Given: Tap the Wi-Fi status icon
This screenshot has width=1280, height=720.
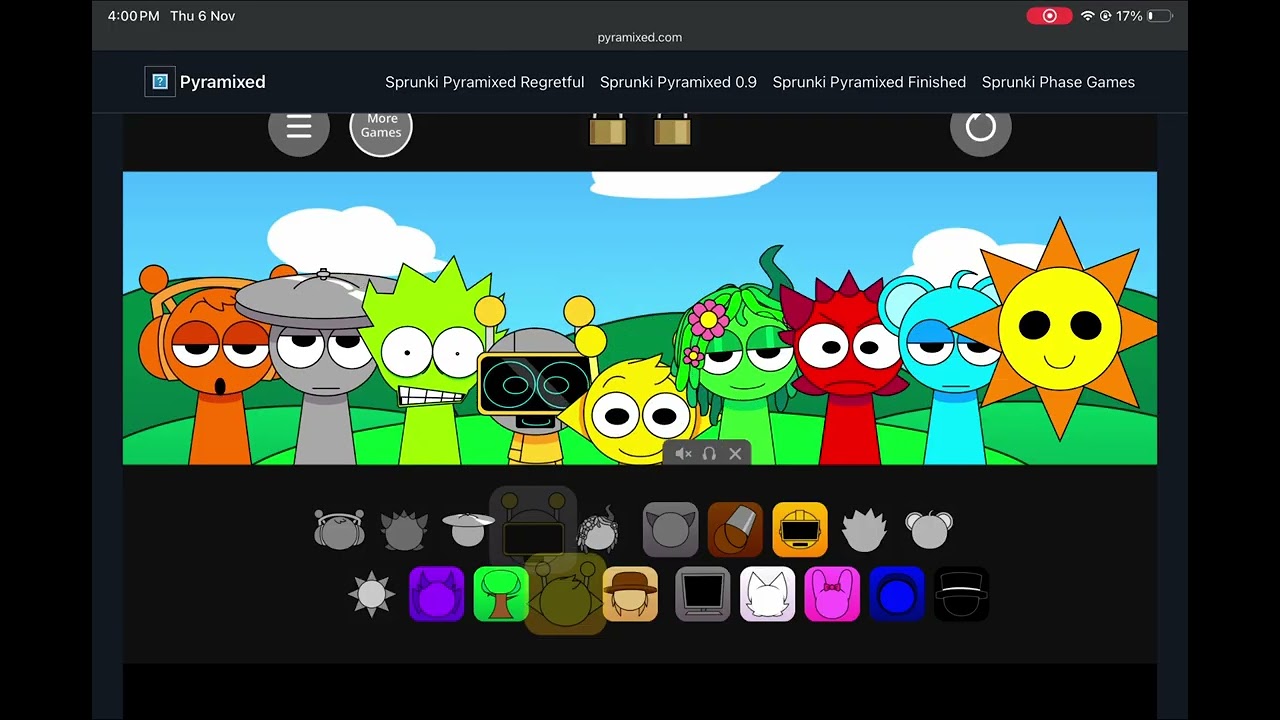Looking at the screenshot, I should pos(1087,16).
